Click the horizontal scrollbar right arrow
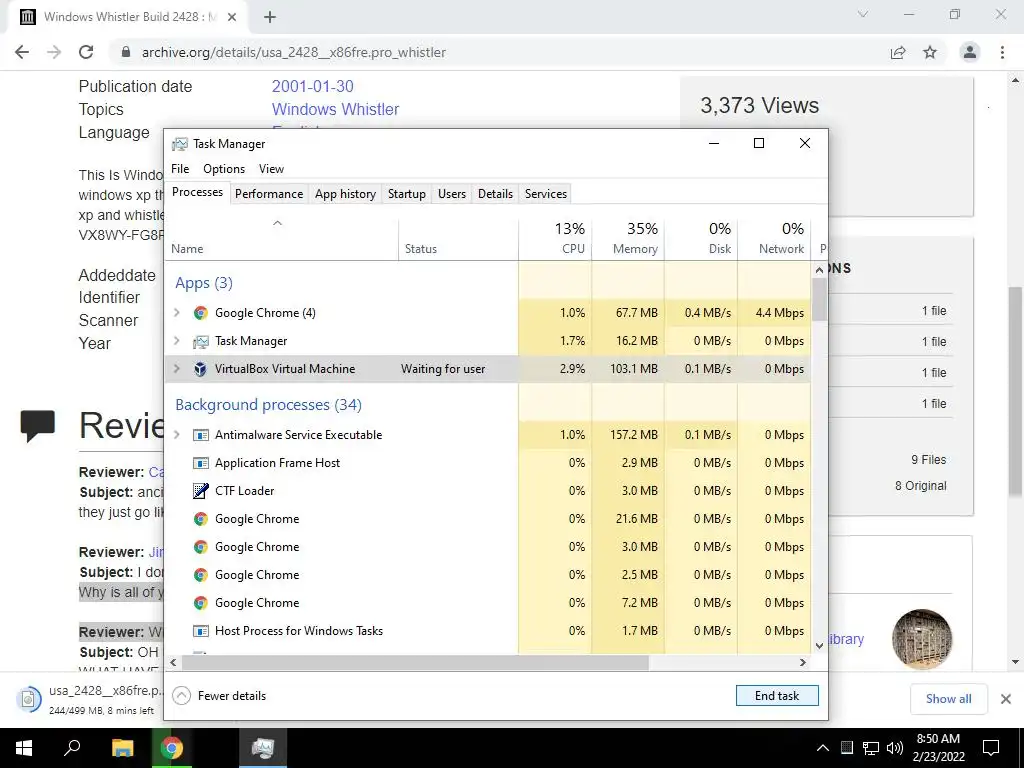Image resolution: width=1024 pixels, height=768 pixels. pos(803,662)
